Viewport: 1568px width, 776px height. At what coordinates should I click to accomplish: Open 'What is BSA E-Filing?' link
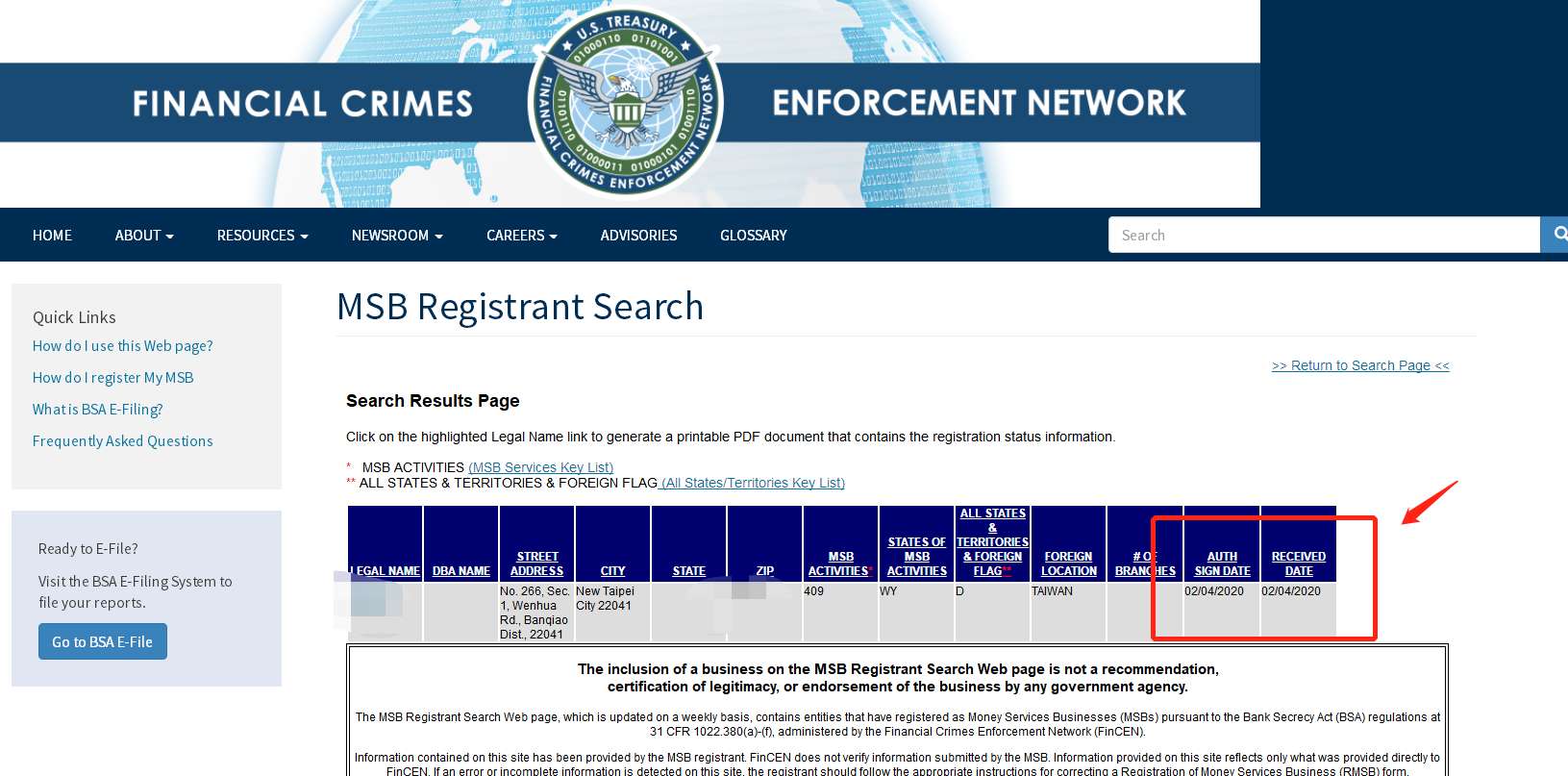click(x=97, y=410)
